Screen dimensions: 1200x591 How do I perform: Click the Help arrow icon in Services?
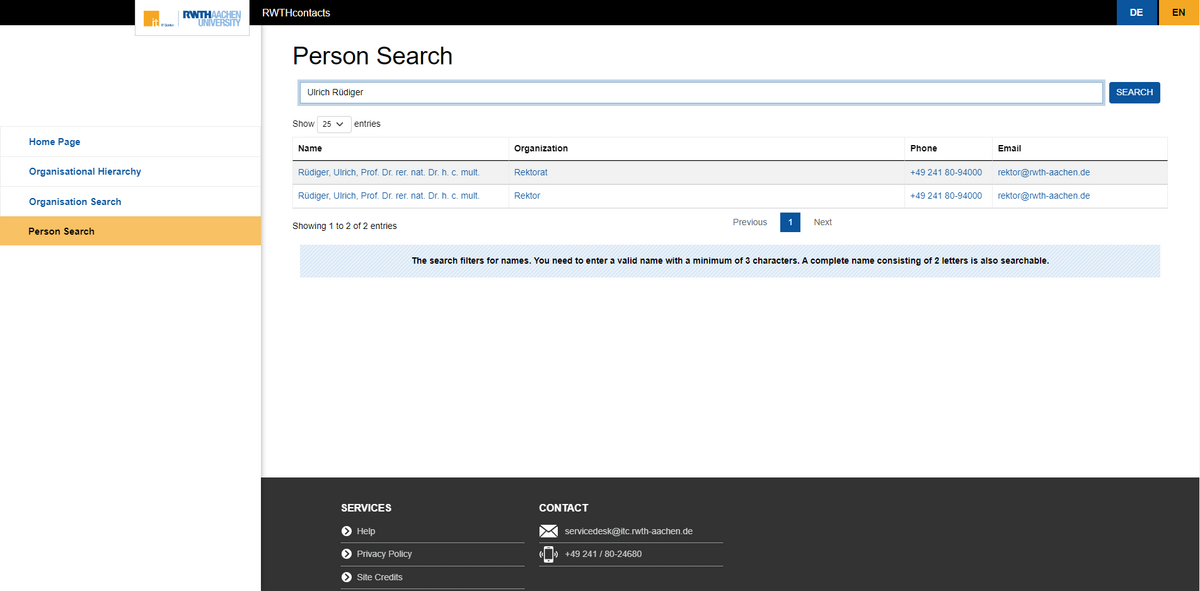[346, 531]
